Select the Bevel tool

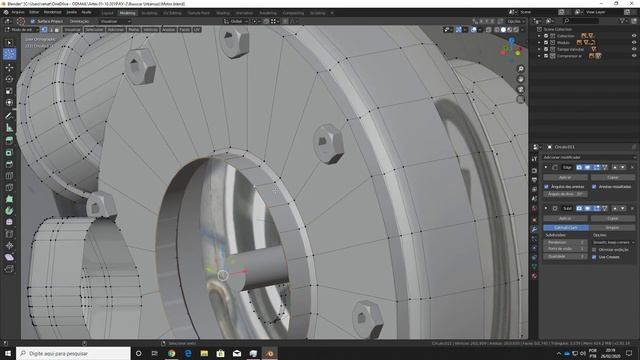[x=9, y=164]
